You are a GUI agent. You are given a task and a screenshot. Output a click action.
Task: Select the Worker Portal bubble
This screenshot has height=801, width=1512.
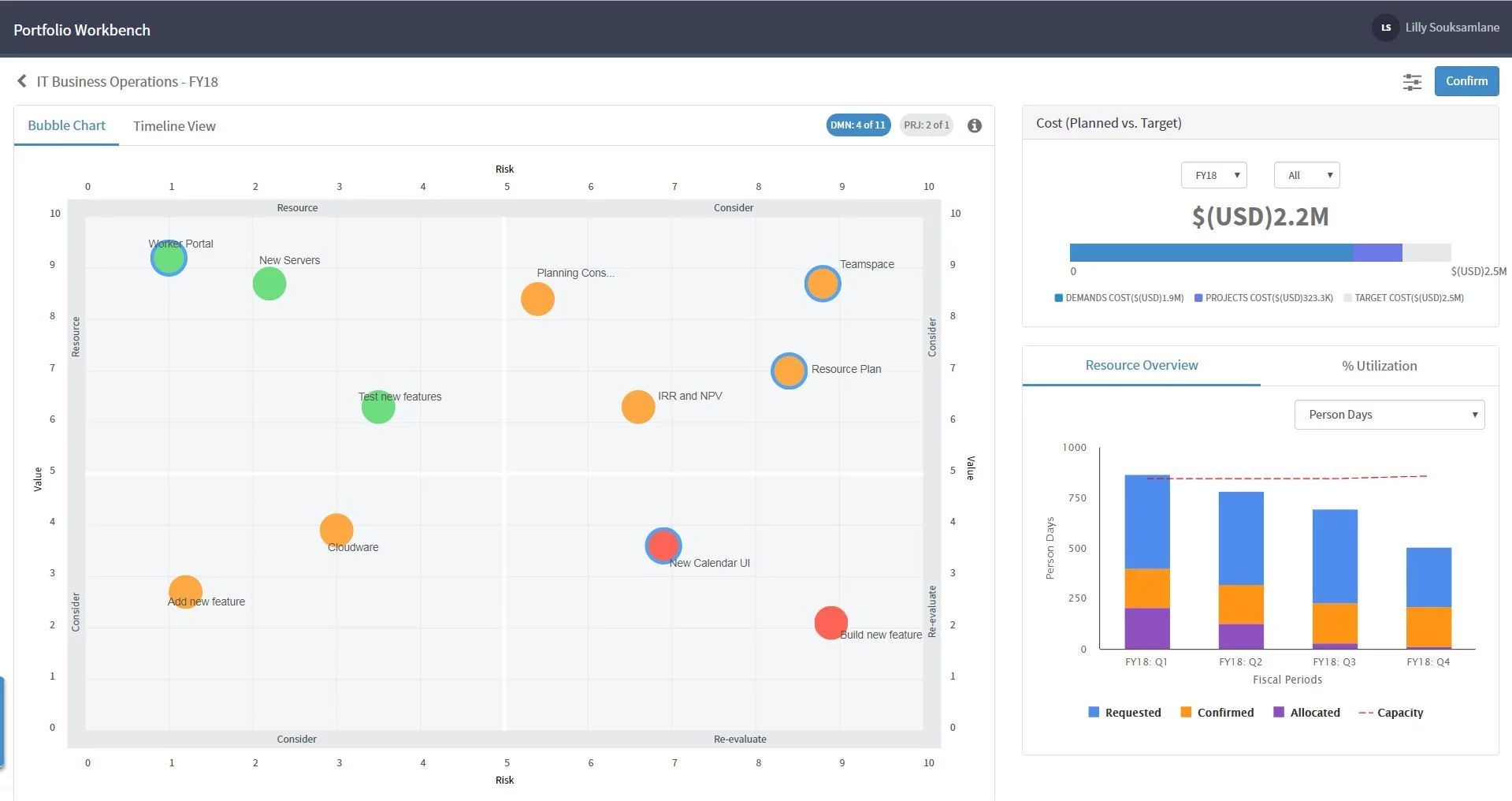[x=168, y=257]
